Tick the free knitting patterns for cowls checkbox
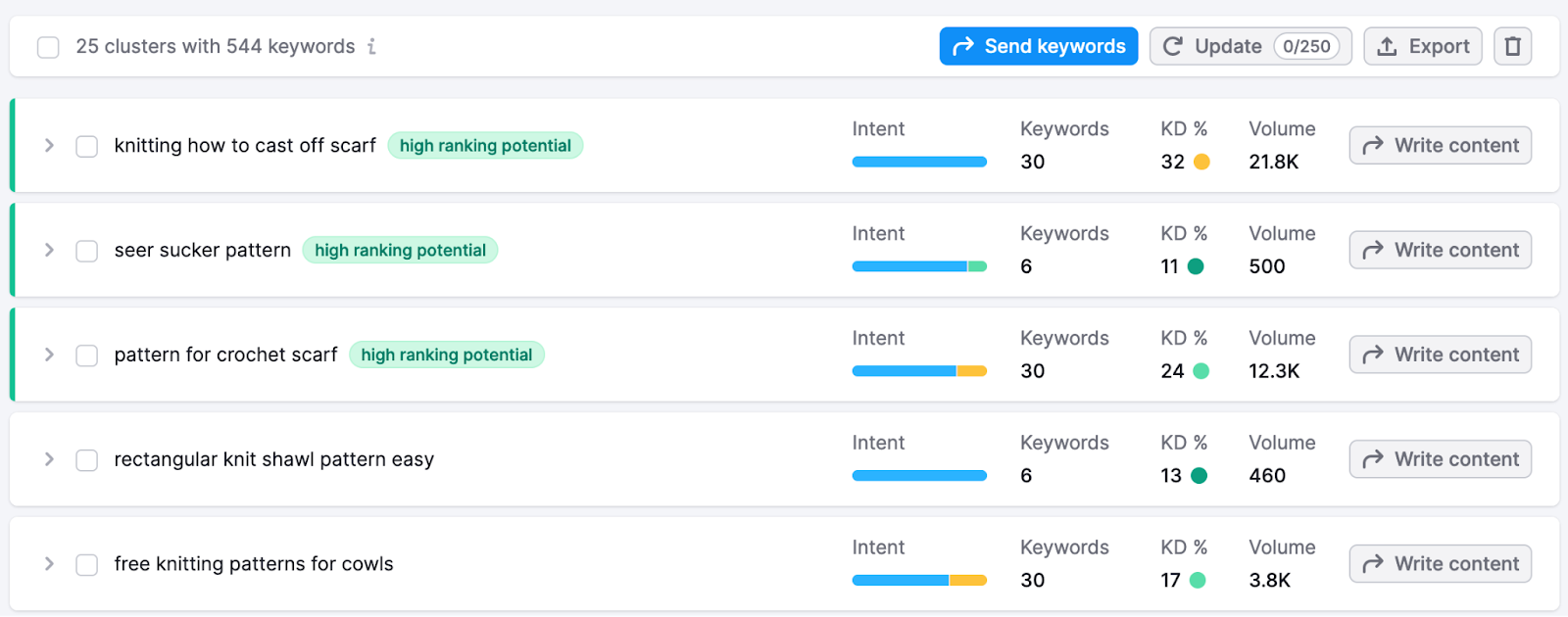Viewport: 1568px width, 617px height. 87,565
